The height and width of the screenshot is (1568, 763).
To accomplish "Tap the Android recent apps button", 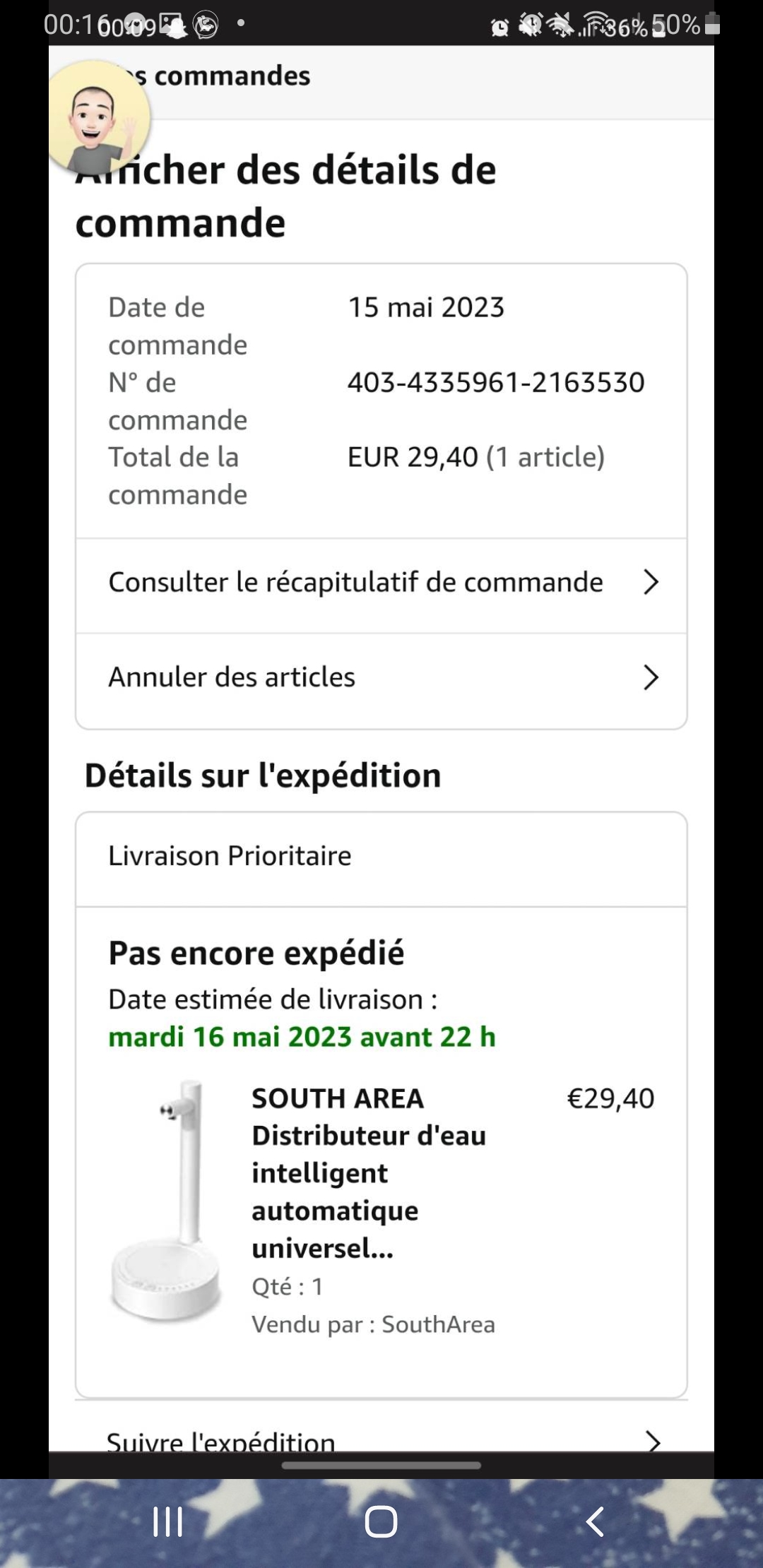I will [x=168, y=1521].
